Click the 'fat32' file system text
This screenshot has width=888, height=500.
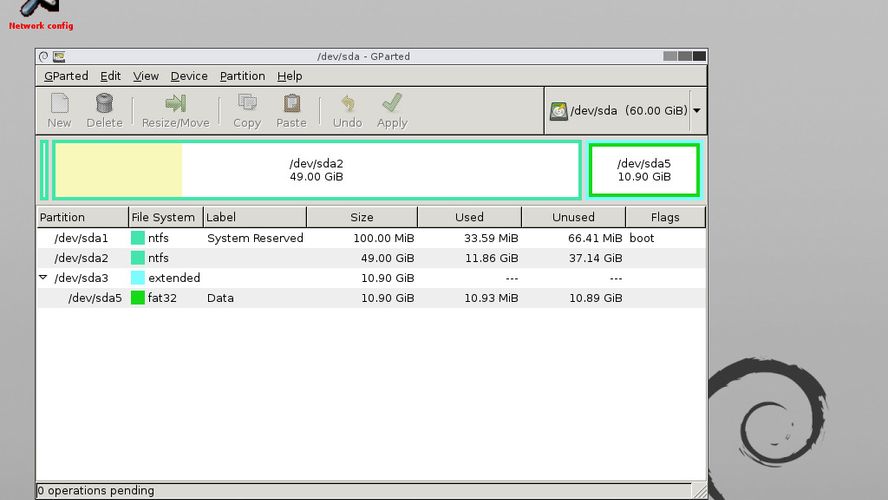pos(162,297)
